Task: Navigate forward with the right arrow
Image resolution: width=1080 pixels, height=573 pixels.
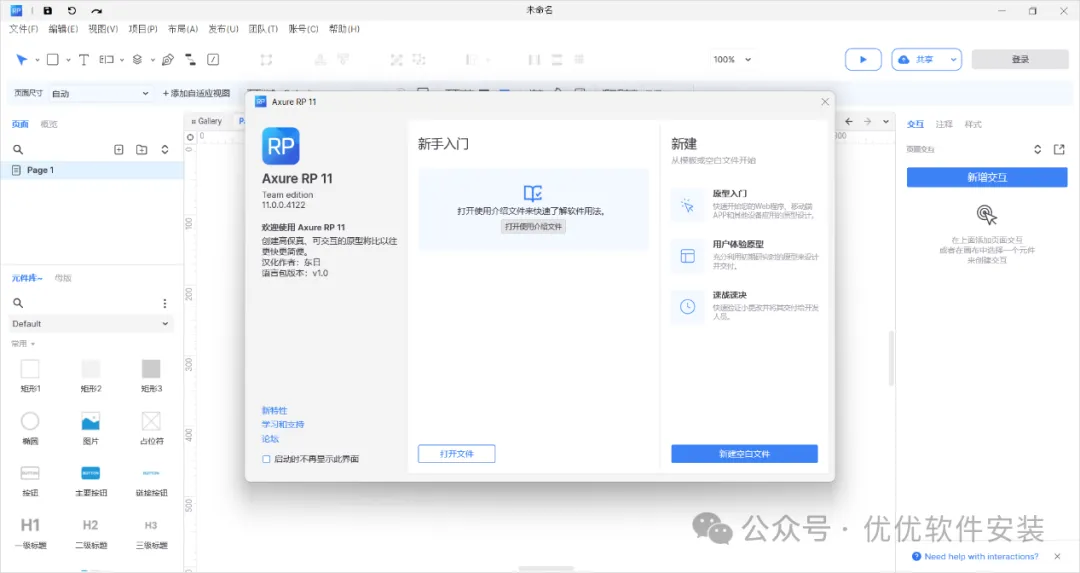Action: (867, 121)
